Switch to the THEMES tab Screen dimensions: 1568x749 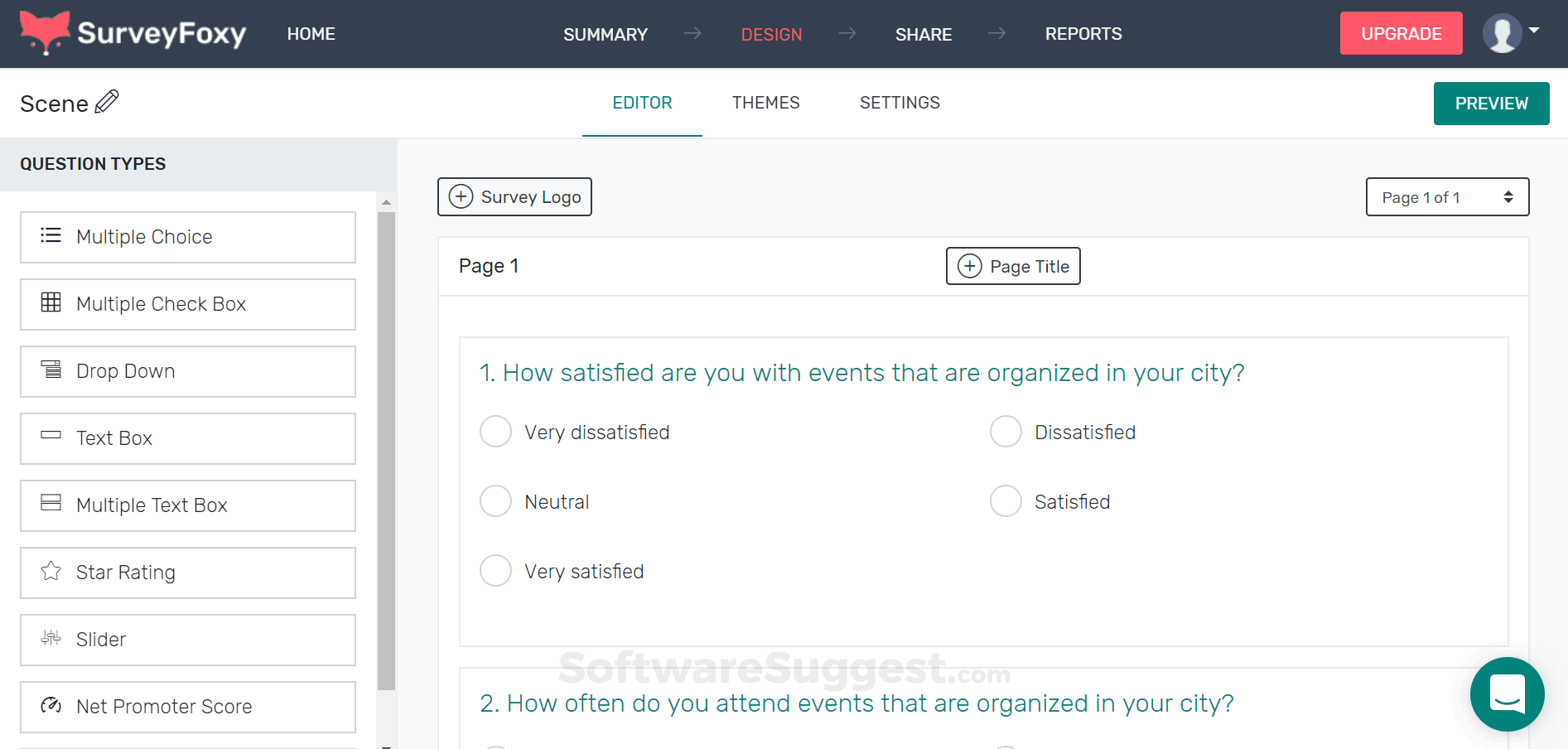tap(765, 103)
